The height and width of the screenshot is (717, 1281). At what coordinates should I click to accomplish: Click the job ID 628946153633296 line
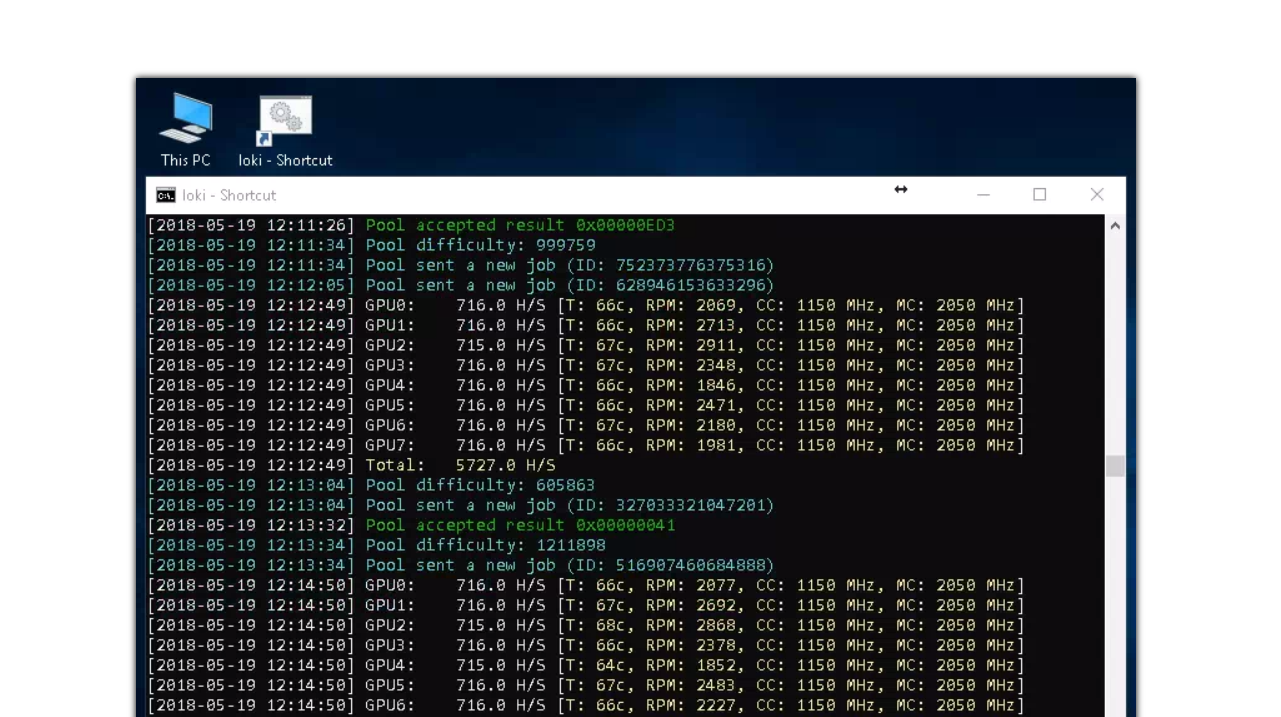coord(461,285)
